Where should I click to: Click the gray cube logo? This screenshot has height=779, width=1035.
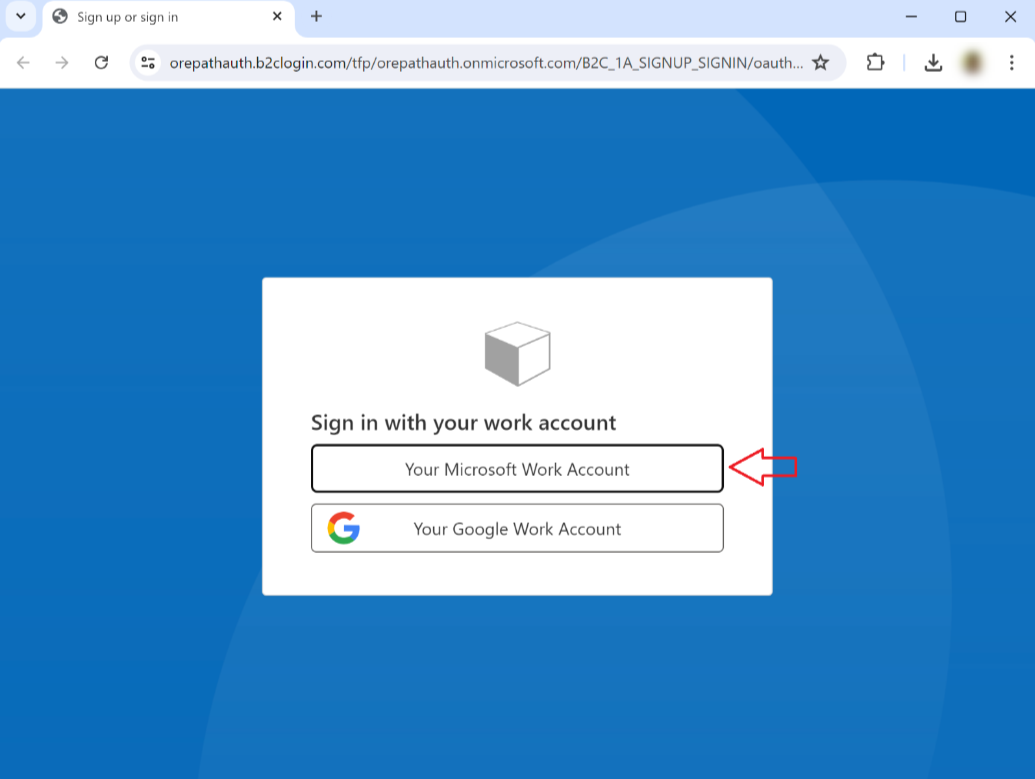[517, 354]
